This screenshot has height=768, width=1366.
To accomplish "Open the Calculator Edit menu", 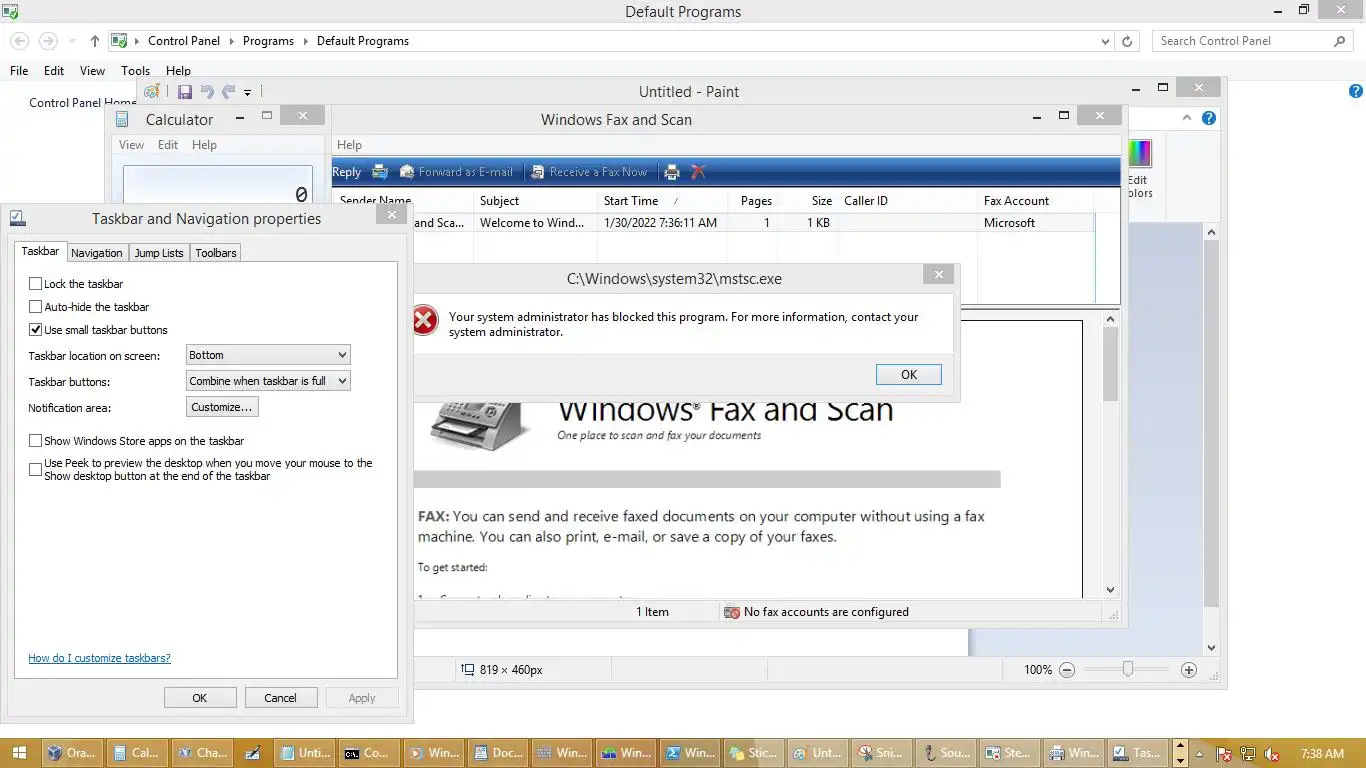I will pyautogui.click(x=168, y=145).
